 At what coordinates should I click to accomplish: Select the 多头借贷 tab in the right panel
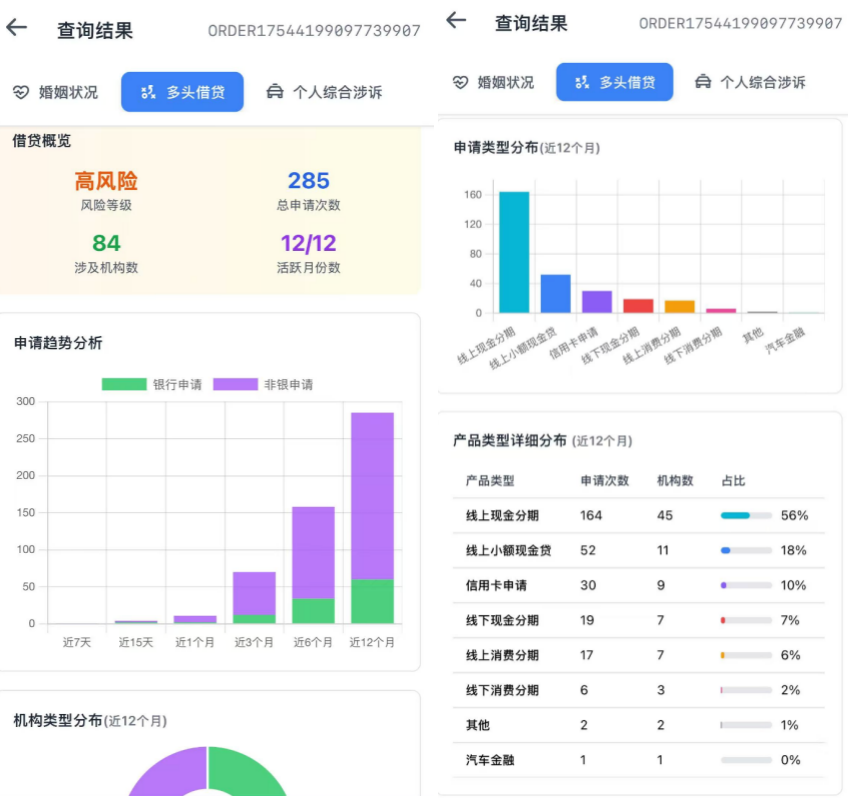pos(614,82)
